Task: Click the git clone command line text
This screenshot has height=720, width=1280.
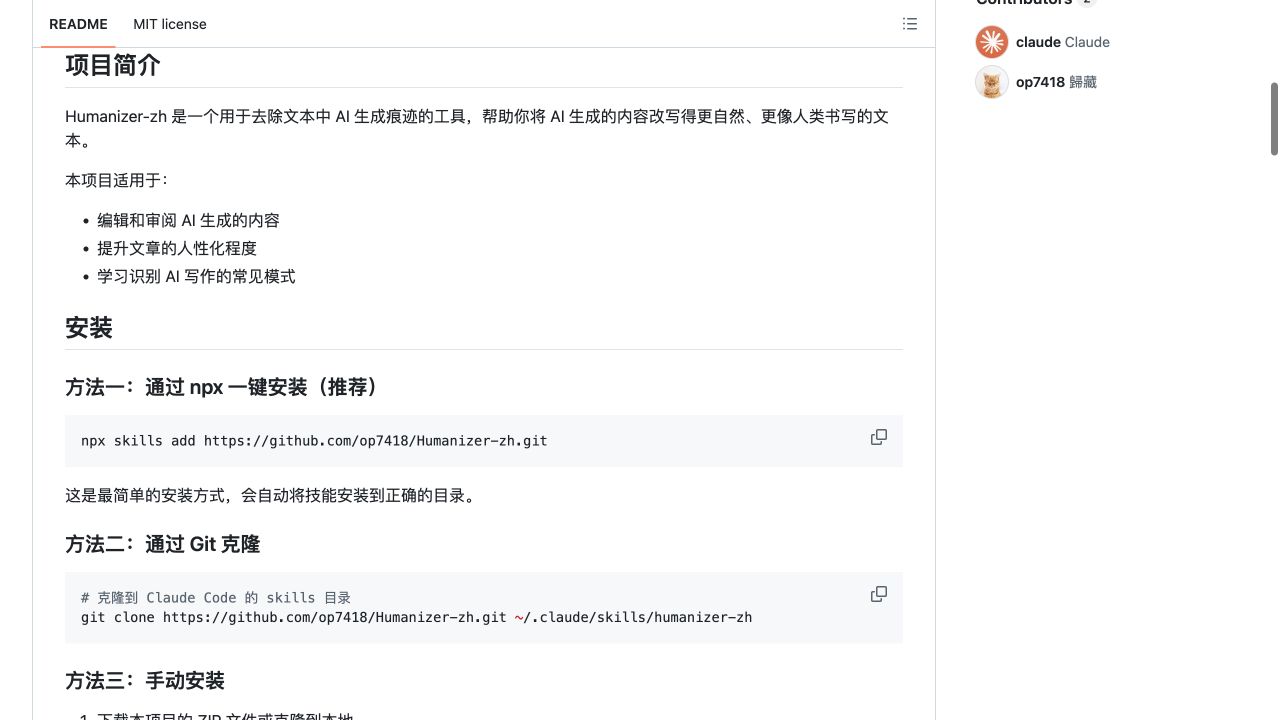Action: [x=416, y=617]
